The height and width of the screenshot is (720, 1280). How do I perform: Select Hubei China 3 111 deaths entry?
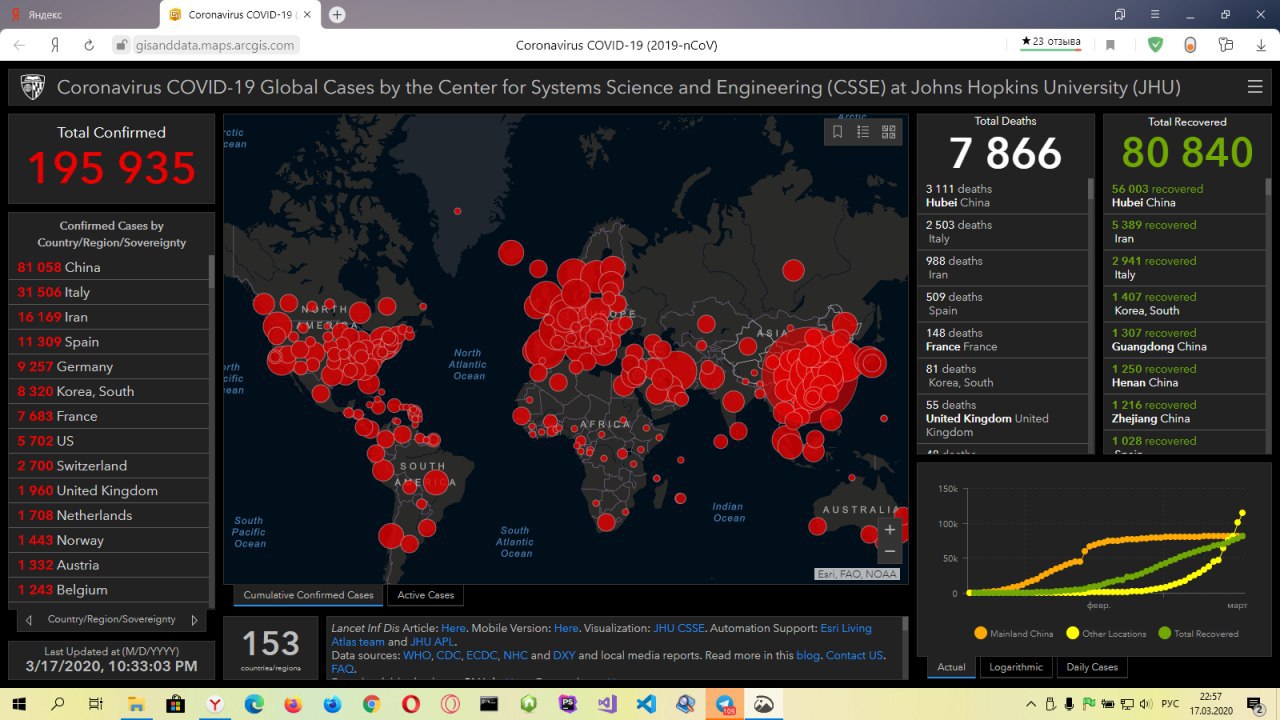pos(1003,195)
